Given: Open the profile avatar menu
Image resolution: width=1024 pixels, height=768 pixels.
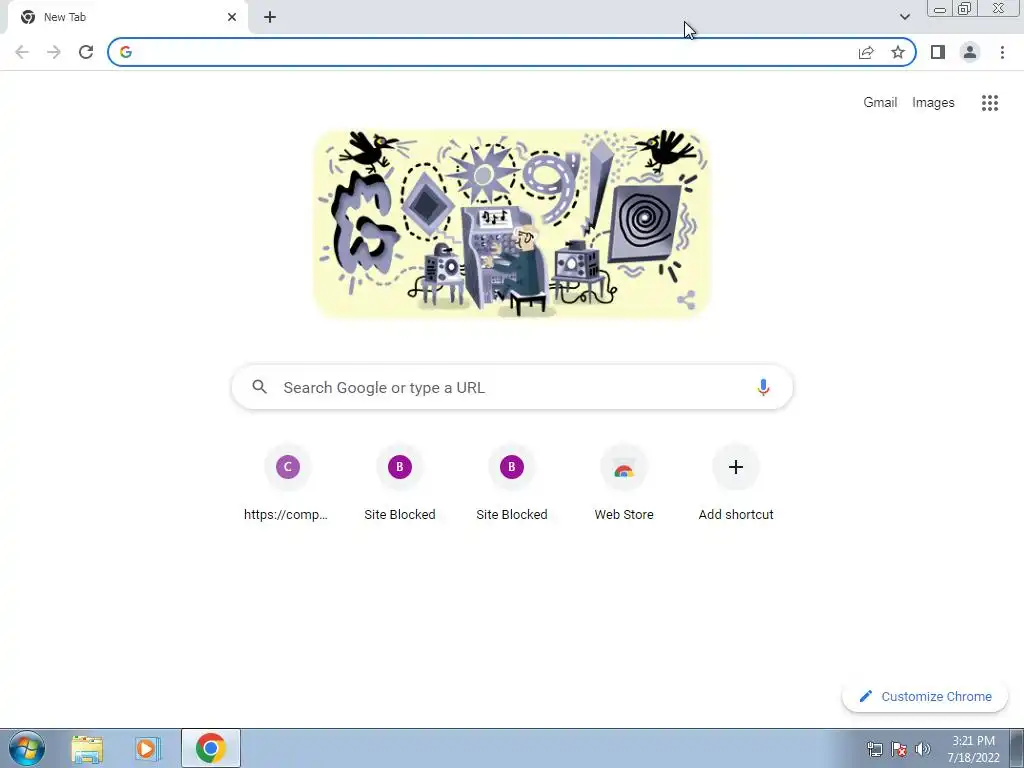Looking at the screenshot, I should click(970, 52).
